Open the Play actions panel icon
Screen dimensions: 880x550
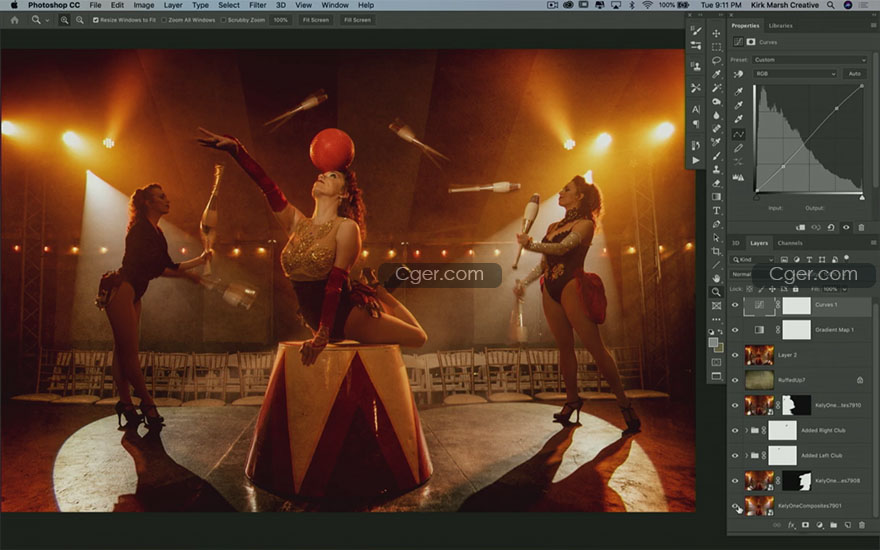tap(696, 161)
